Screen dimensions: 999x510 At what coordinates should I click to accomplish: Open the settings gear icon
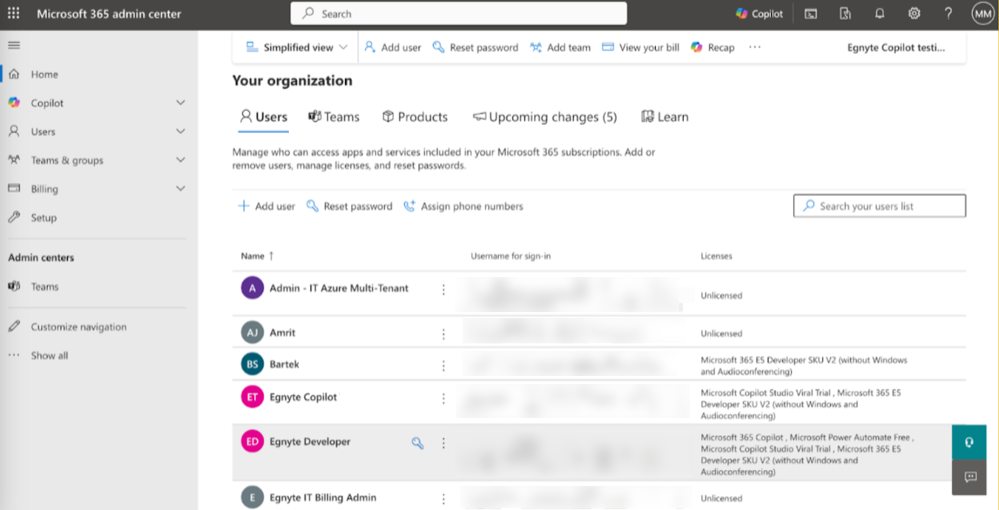point(914,13)
